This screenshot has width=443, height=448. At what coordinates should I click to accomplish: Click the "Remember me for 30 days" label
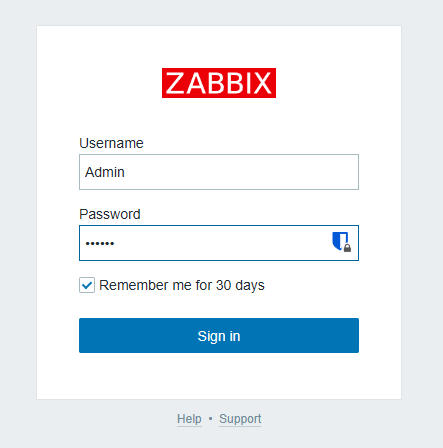182,285
